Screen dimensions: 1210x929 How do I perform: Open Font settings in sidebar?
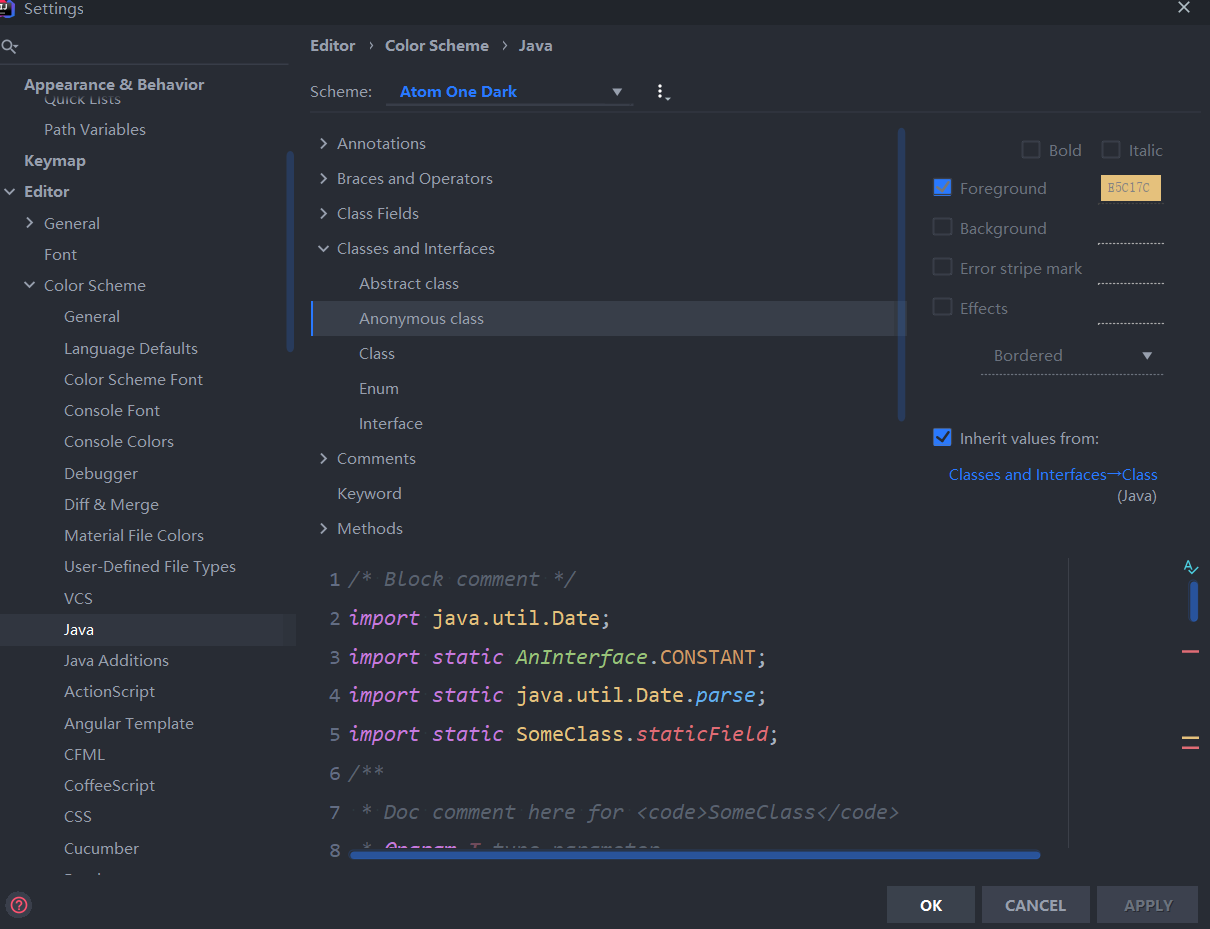coord(60,255)
